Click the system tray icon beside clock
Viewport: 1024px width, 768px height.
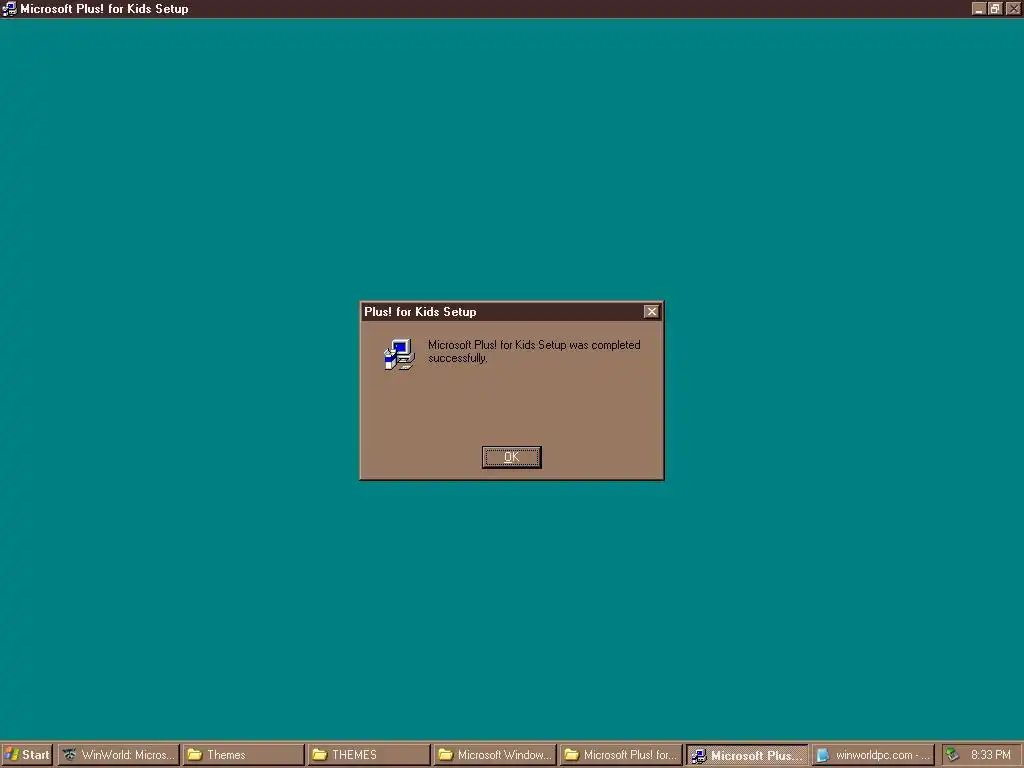952,754
